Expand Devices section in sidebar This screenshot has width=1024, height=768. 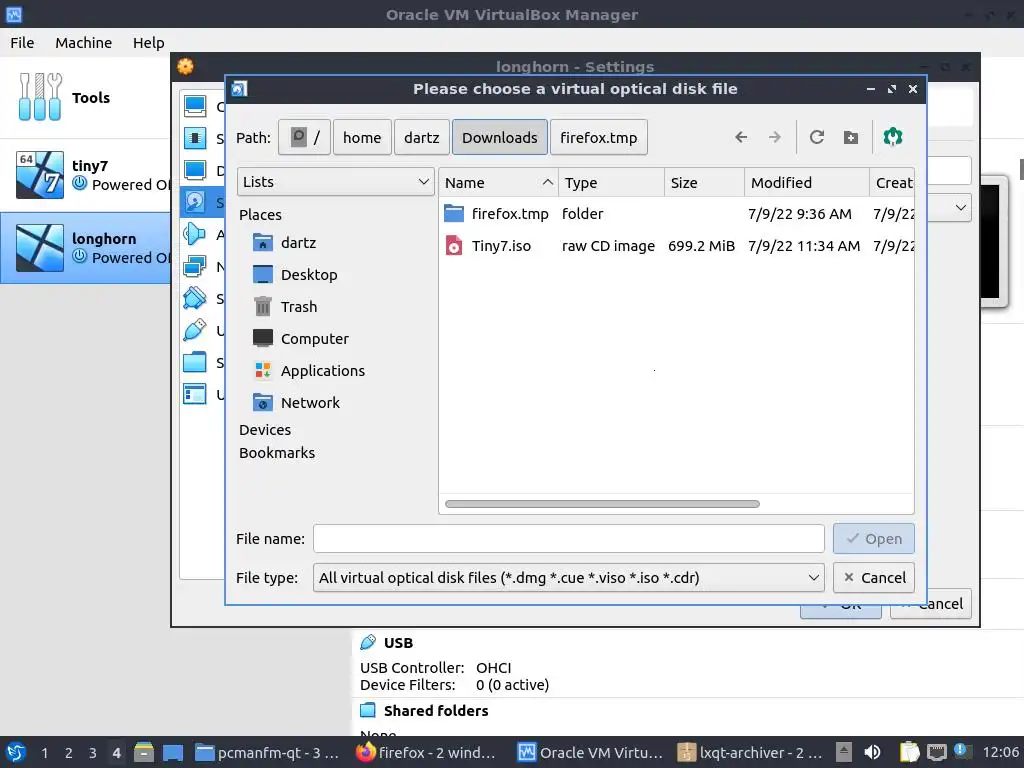click(x=264, y=430)
